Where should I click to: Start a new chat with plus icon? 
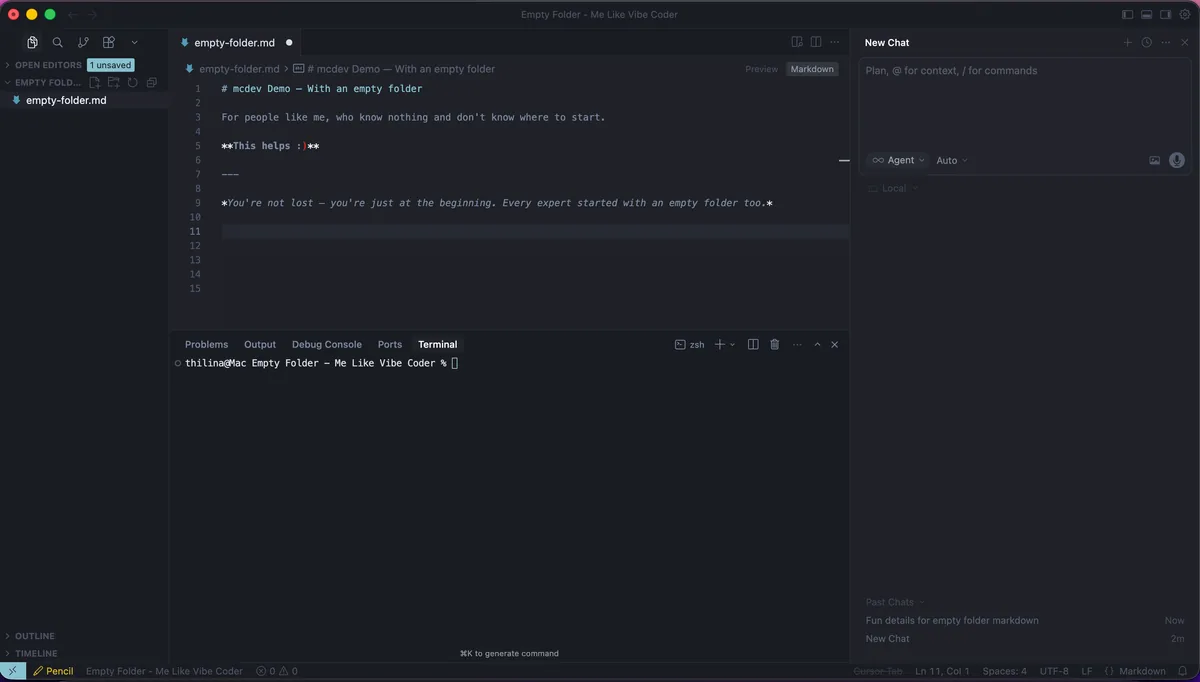click(1128, 43)
